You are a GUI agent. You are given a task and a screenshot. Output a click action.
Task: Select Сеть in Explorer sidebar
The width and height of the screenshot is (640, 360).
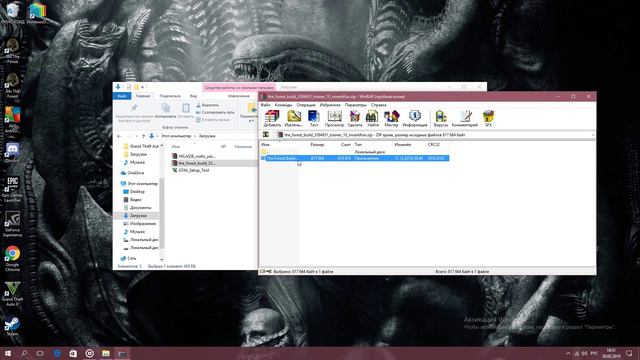coord(128,258)
